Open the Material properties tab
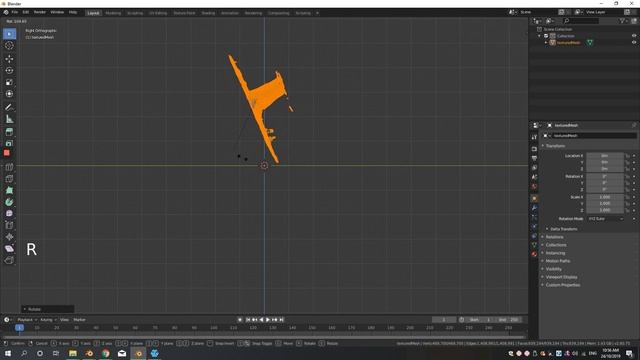This screenshot has width=640, height=360. pyautogui.click(x=534, y=254)
